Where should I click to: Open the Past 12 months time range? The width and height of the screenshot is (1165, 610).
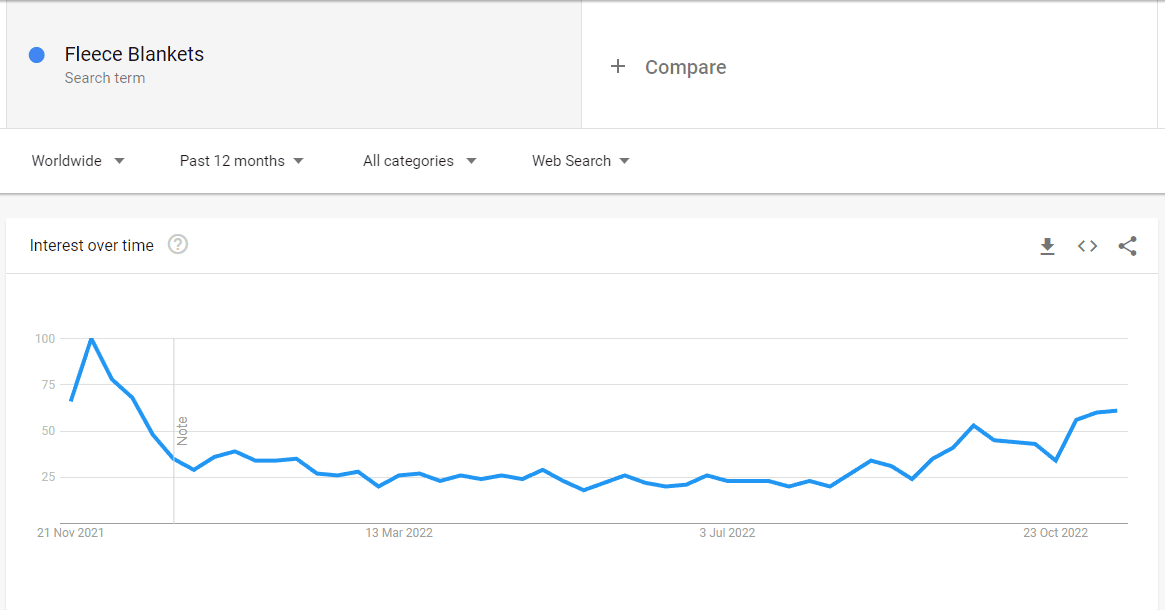(x=241, y=161)
